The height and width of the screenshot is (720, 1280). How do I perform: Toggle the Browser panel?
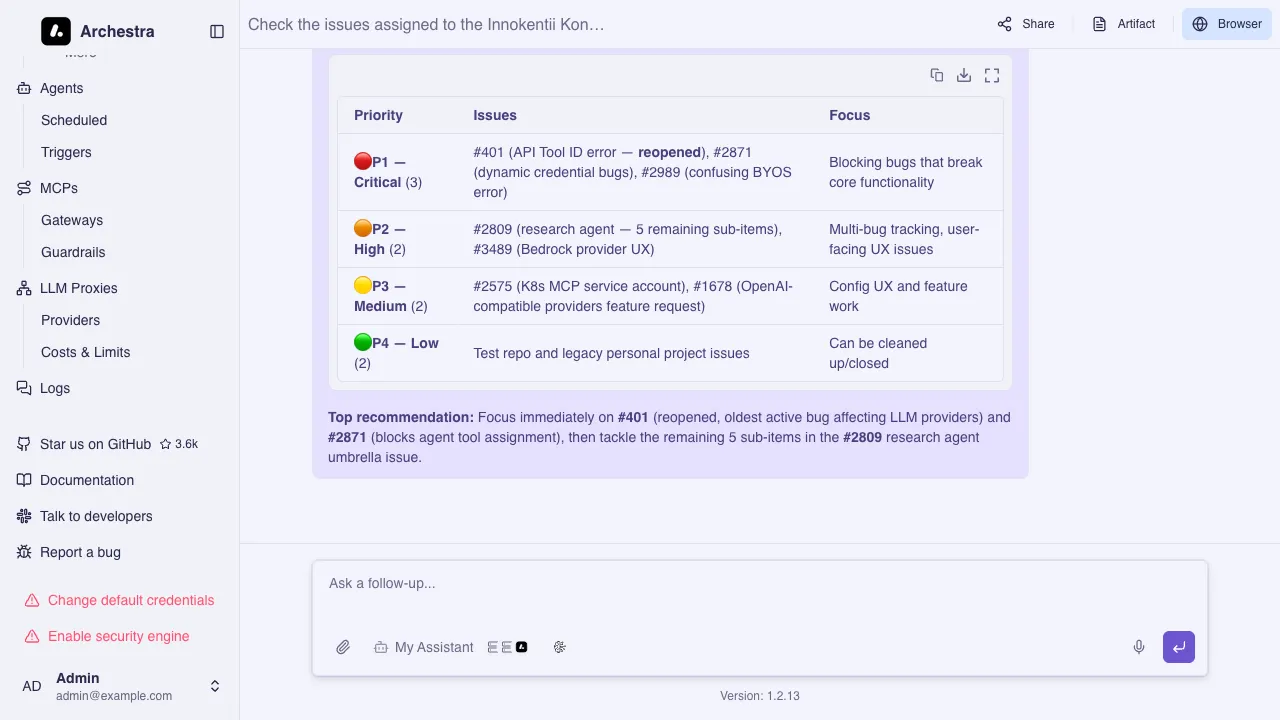pos(1227,24)
